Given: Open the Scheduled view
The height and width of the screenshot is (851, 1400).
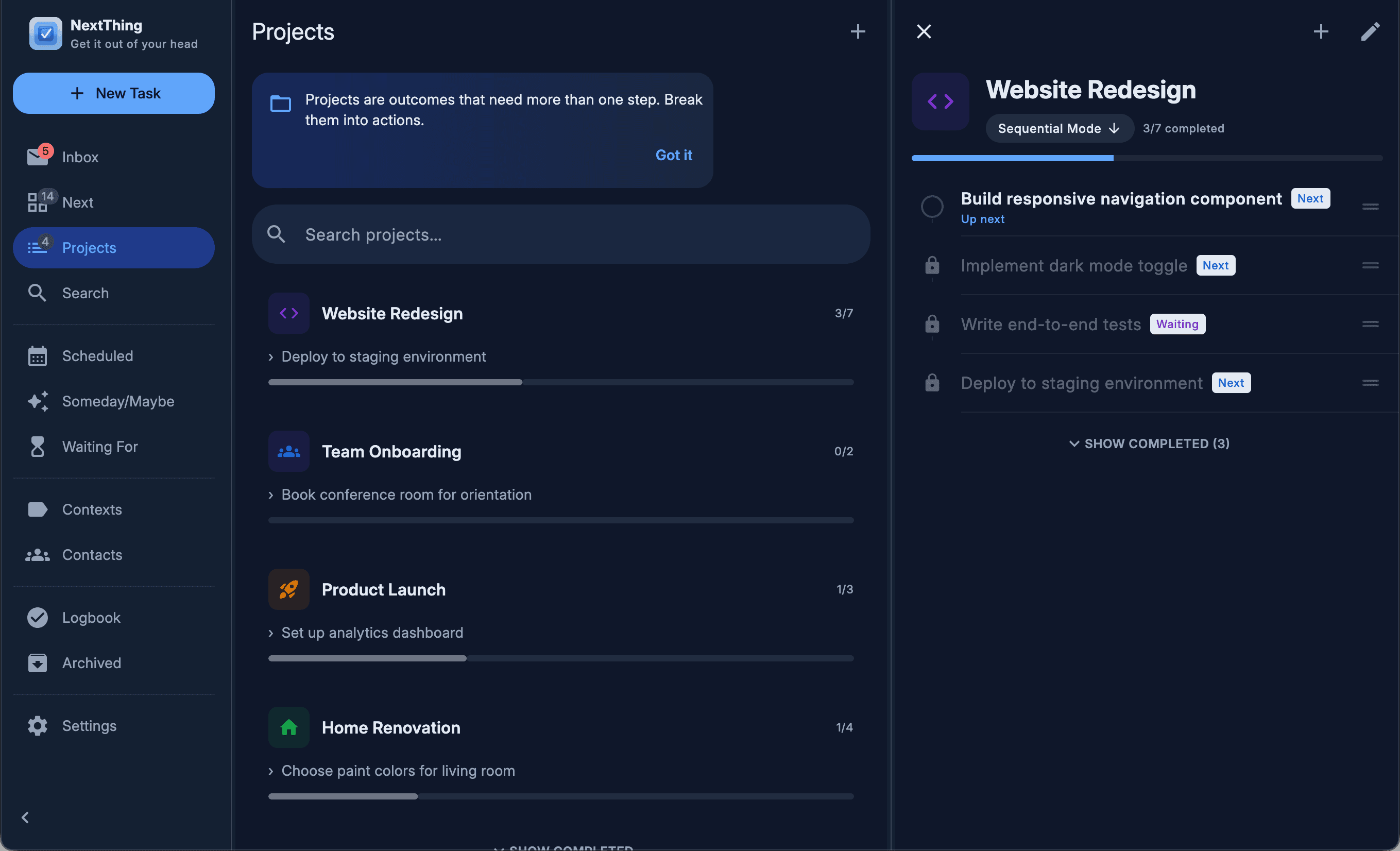Looking at the screenshot, I should coord(97,356).
